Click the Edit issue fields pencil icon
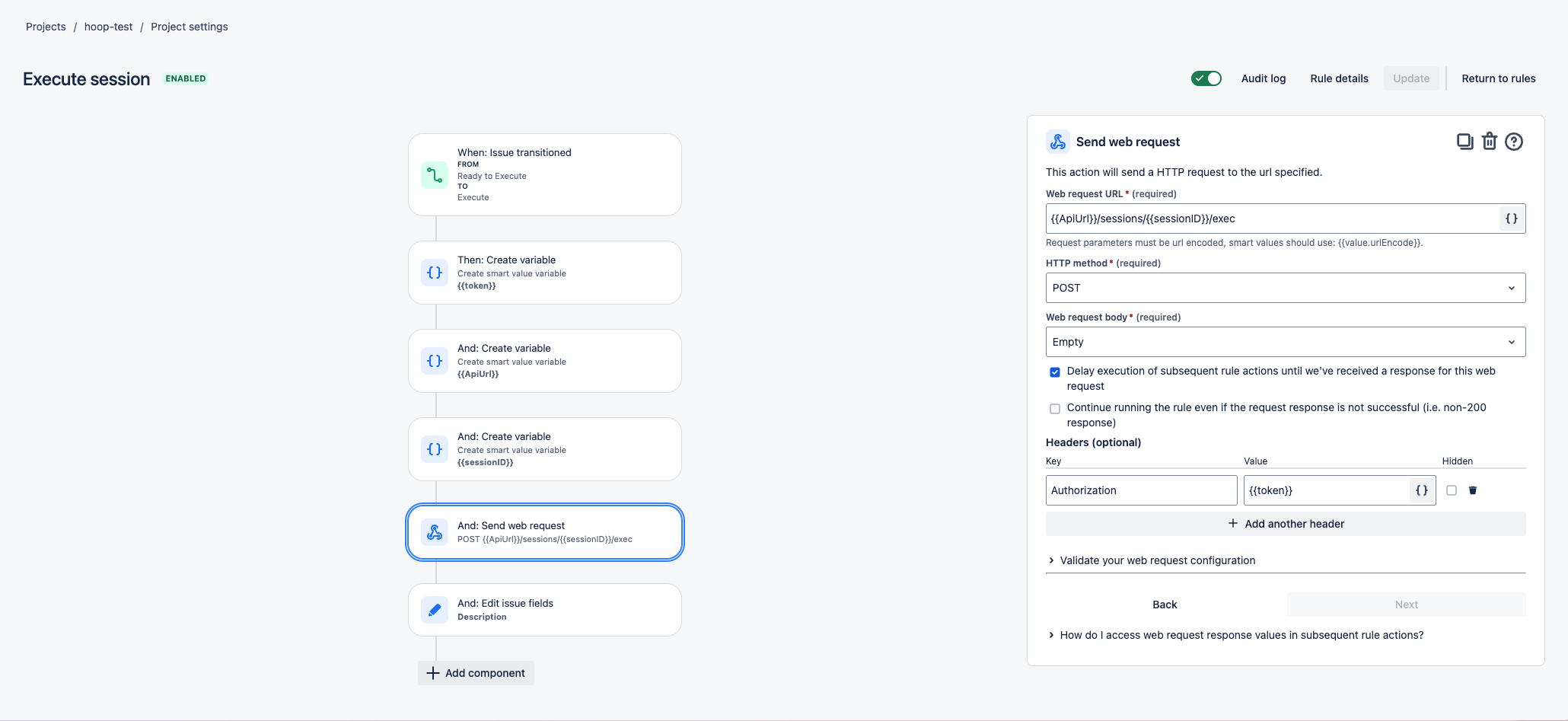This screenshot has width=1568, height=721. (x=435, y=610)
